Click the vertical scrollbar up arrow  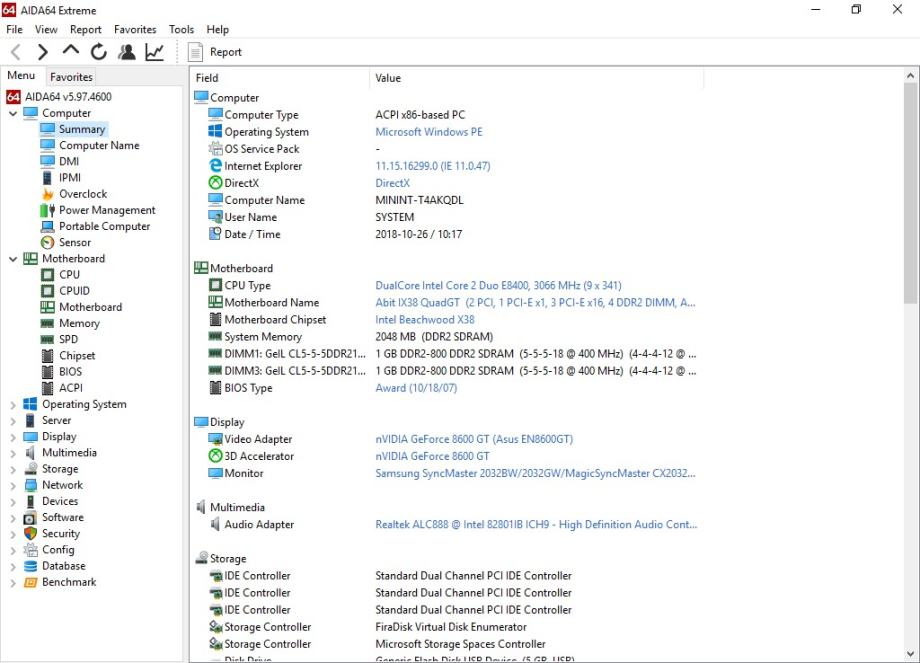(x=910, y=76)
